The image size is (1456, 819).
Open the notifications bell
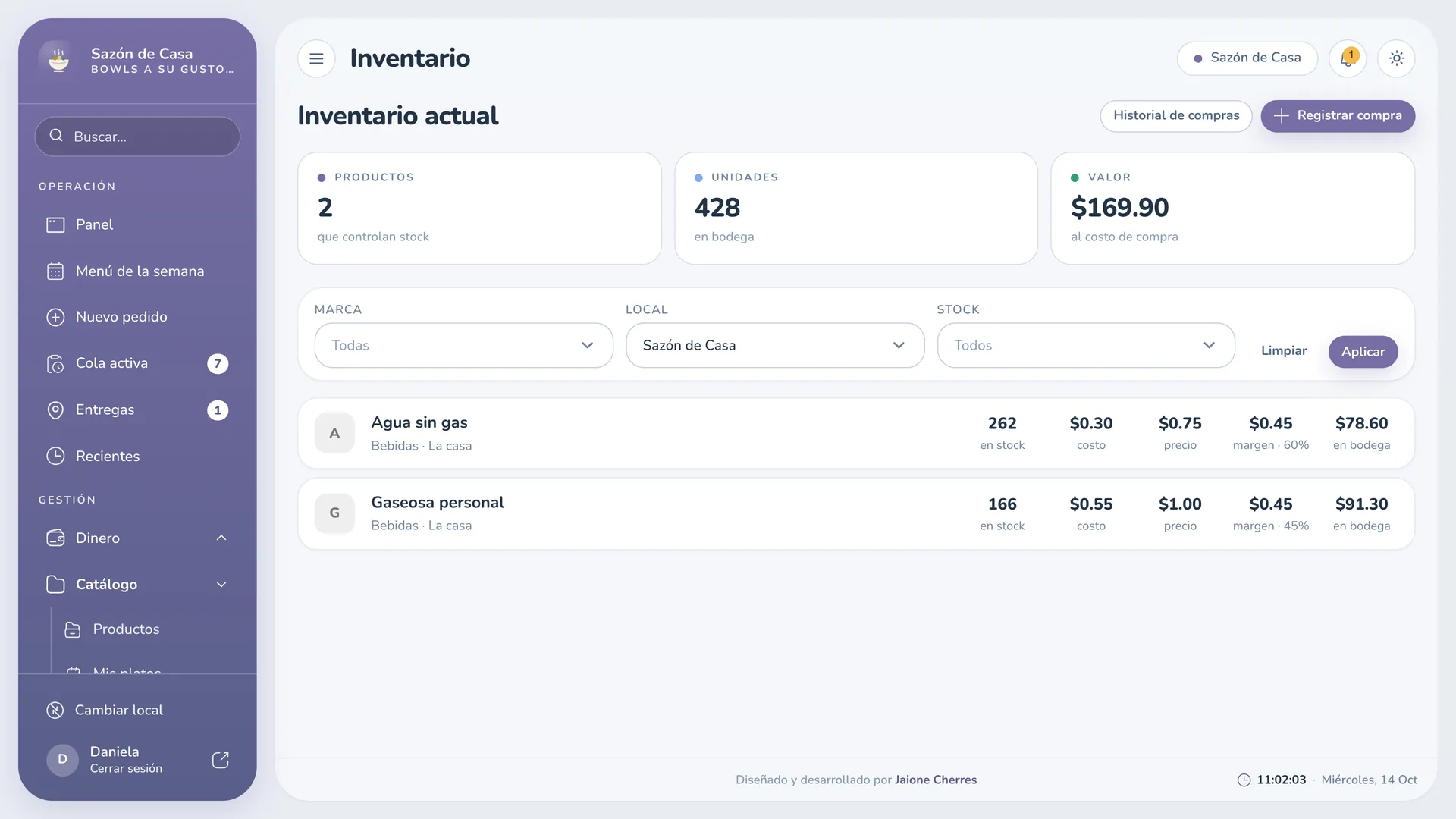pos(1348,58)
